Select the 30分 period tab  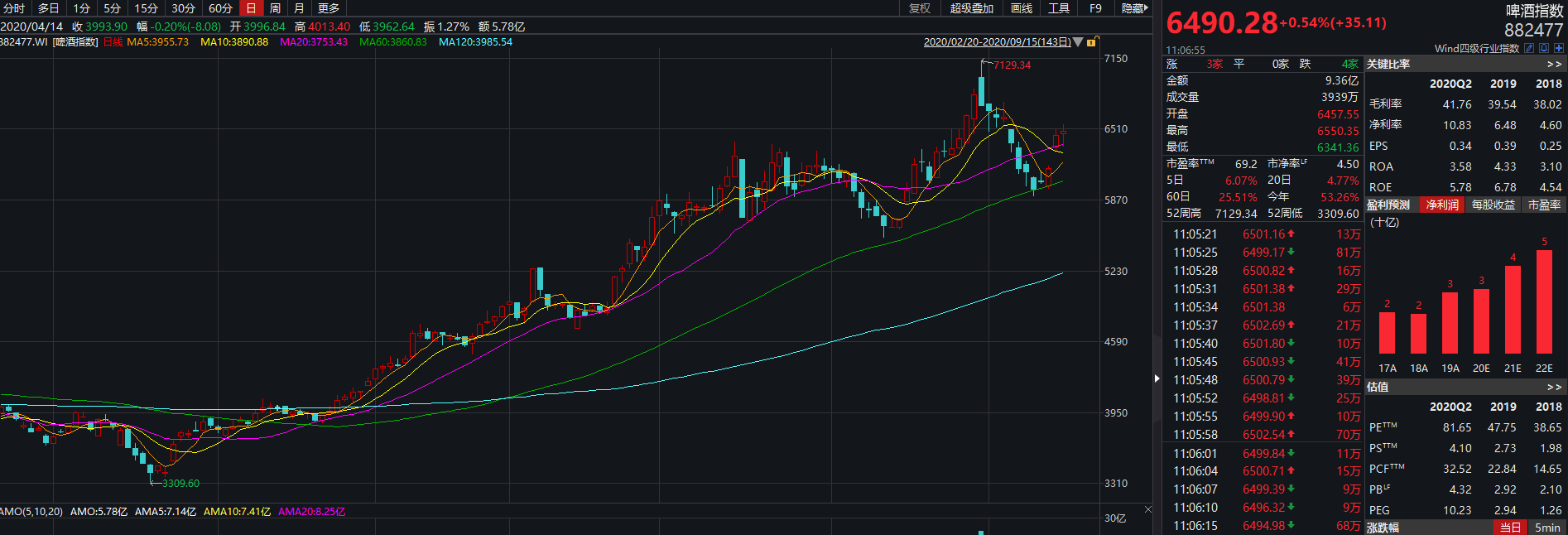[183, 8]
